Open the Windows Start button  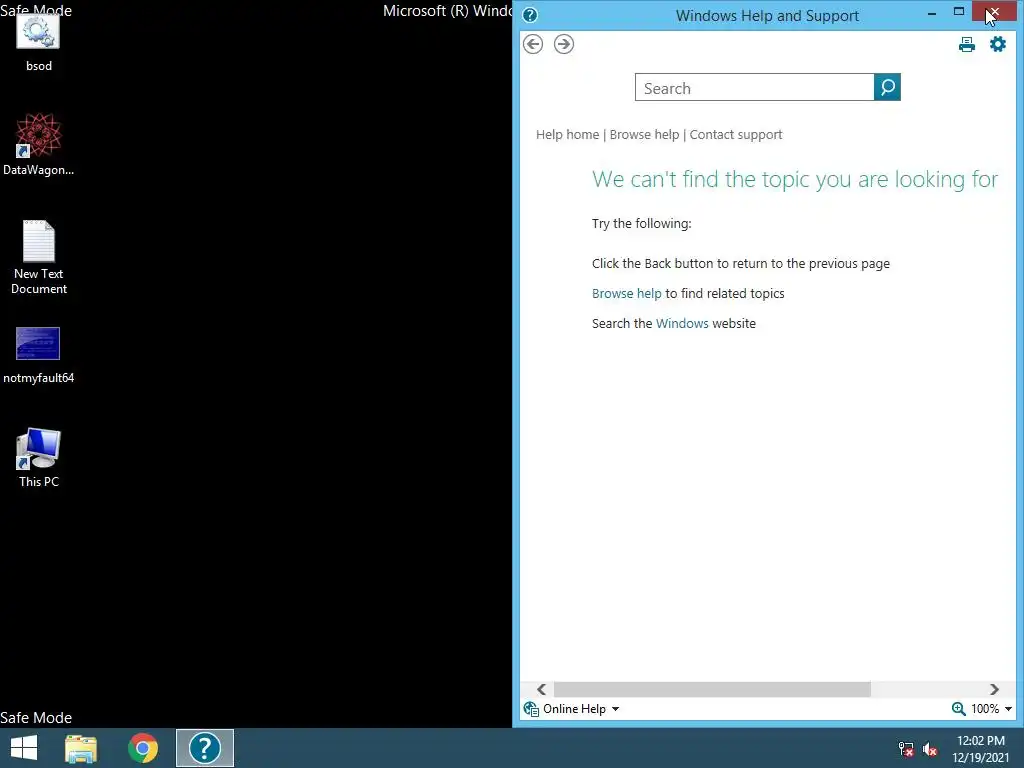click(24, 748)
